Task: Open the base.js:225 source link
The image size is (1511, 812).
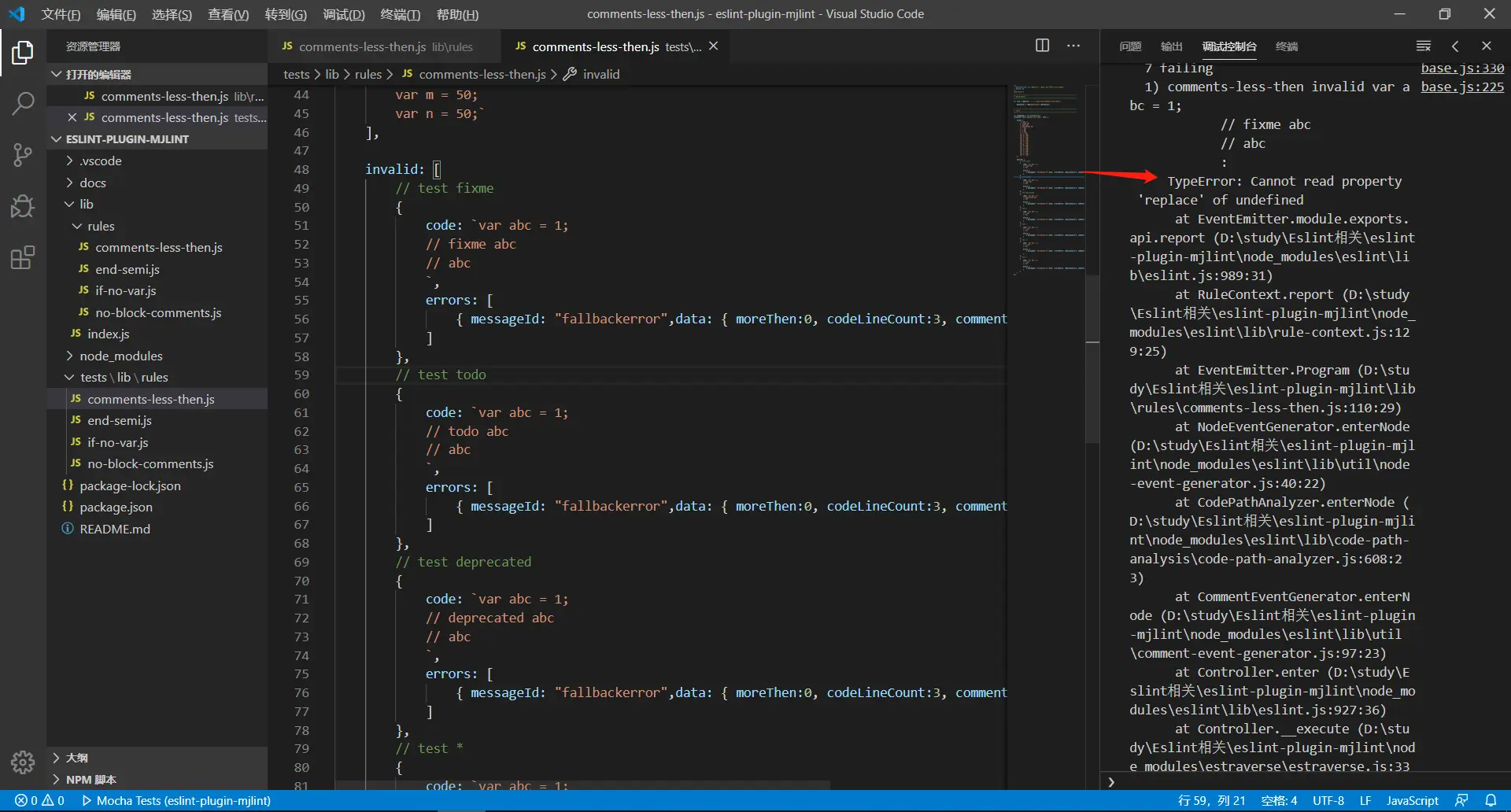Action: pos(1461,87)
